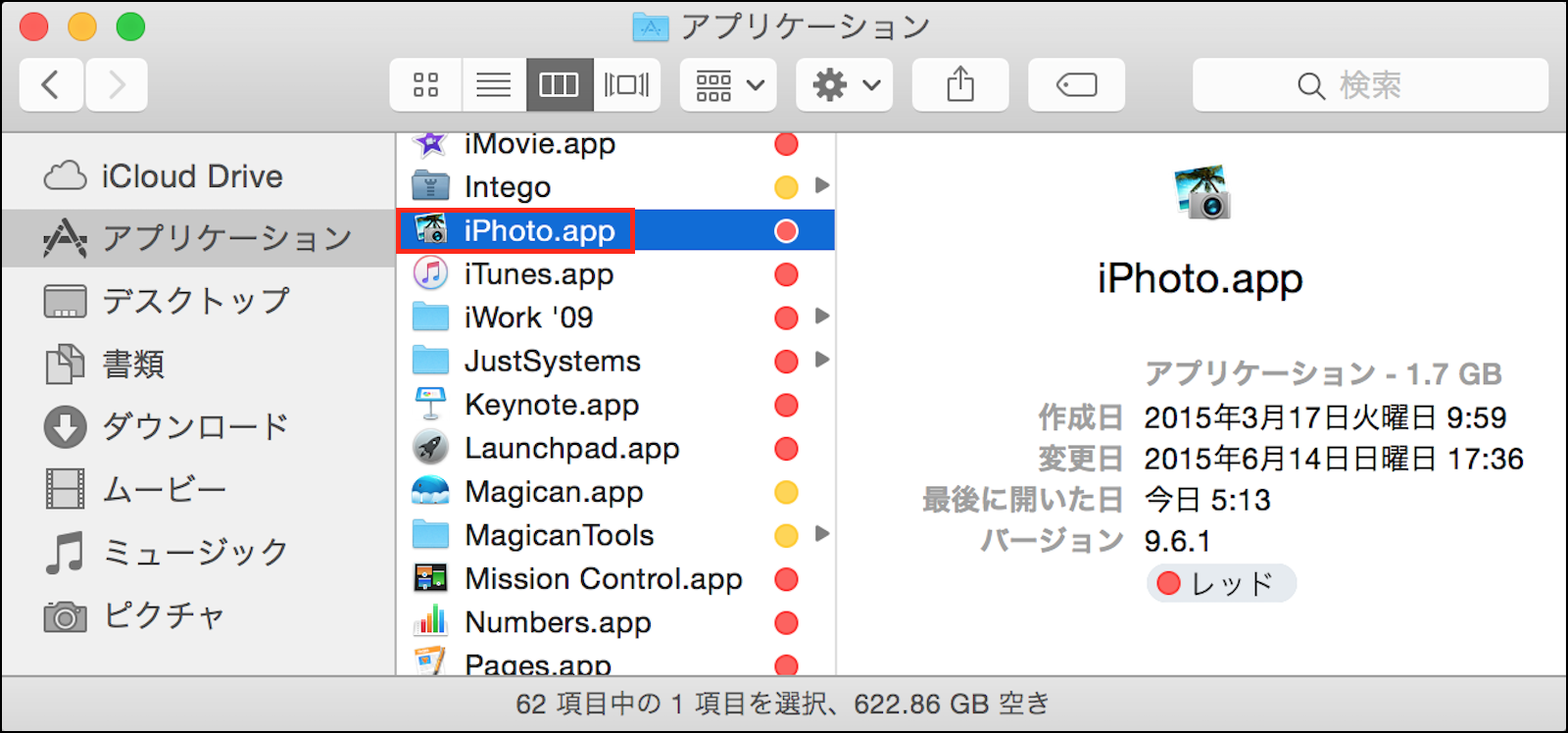Image resolution: width=1568 pixels, height=733 pixels.
Task: Click the iWork '09 folder icon
Action: tap(430, 317)
